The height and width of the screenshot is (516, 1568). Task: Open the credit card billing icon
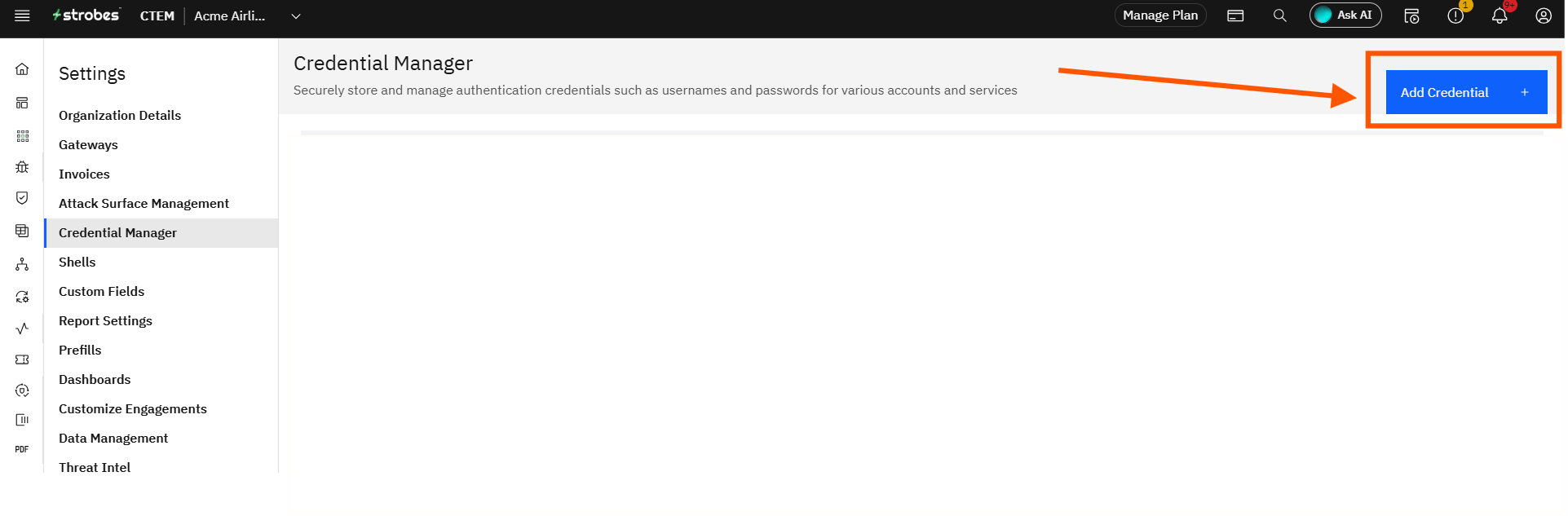[x=1235, y=15]
